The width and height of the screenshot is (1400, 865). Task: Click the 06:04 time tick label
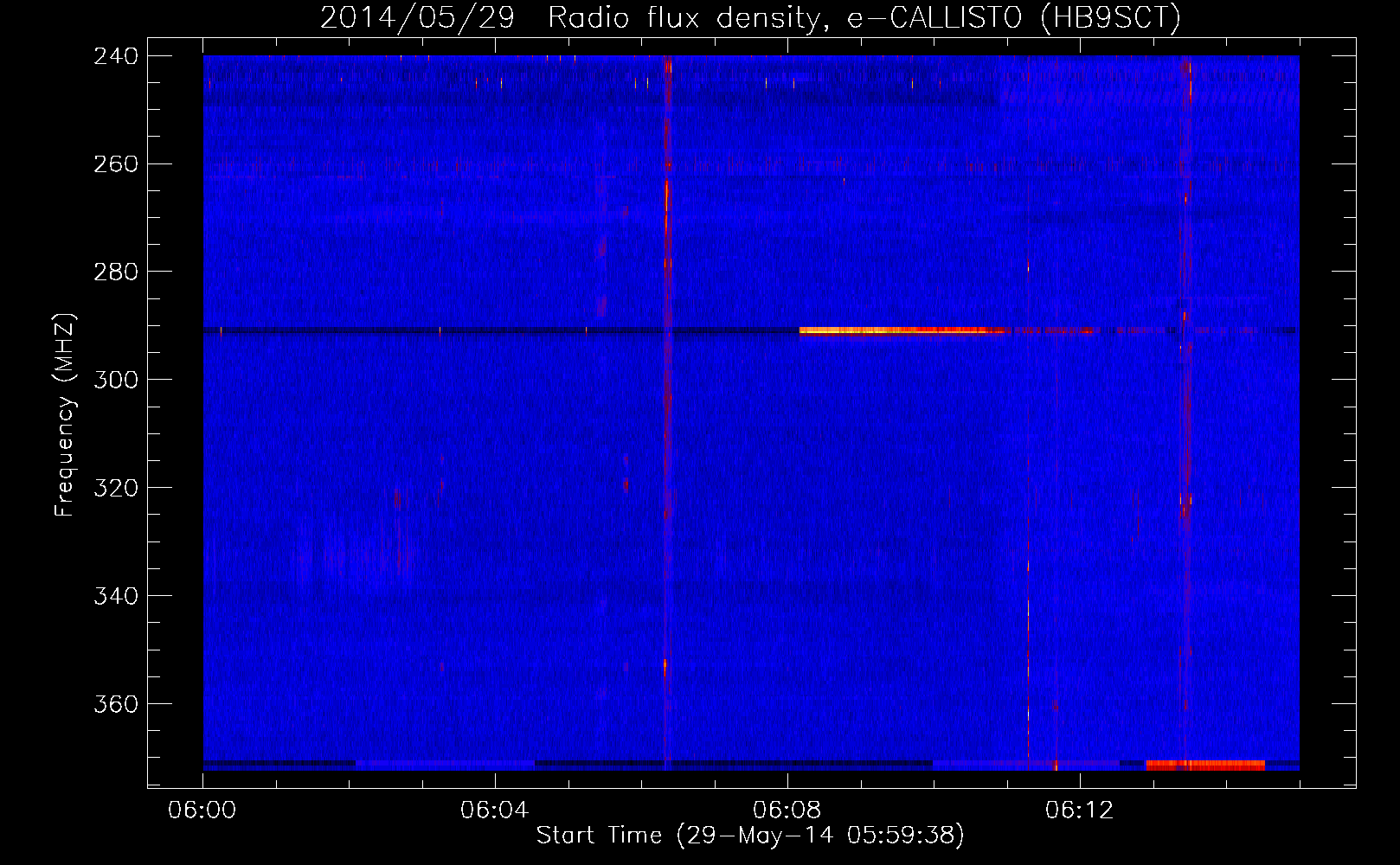tap(495, 811)
